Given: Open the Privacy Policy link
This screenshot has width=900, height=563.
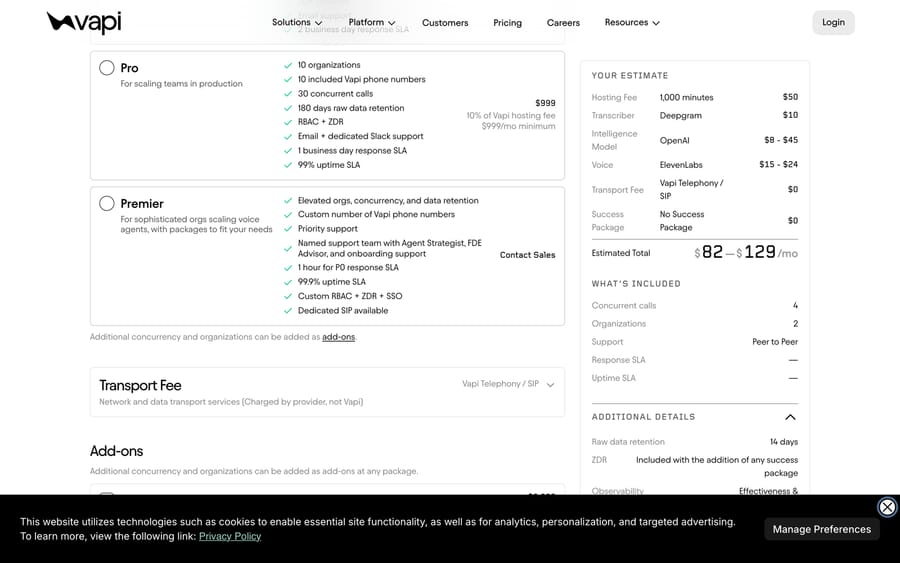Looking at the screenshot, I should tap(230, 536).
